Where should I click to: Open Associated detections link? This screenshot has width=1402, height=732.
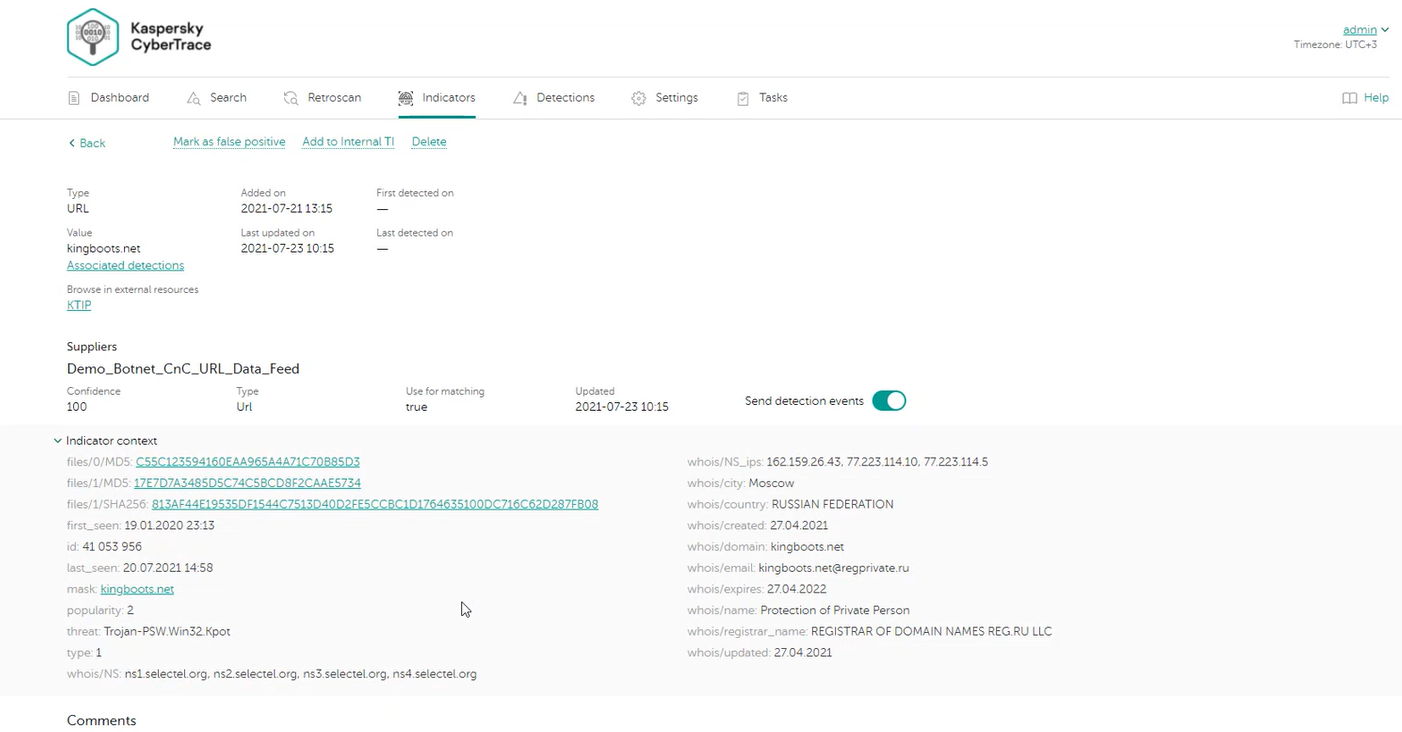[125, 266]
